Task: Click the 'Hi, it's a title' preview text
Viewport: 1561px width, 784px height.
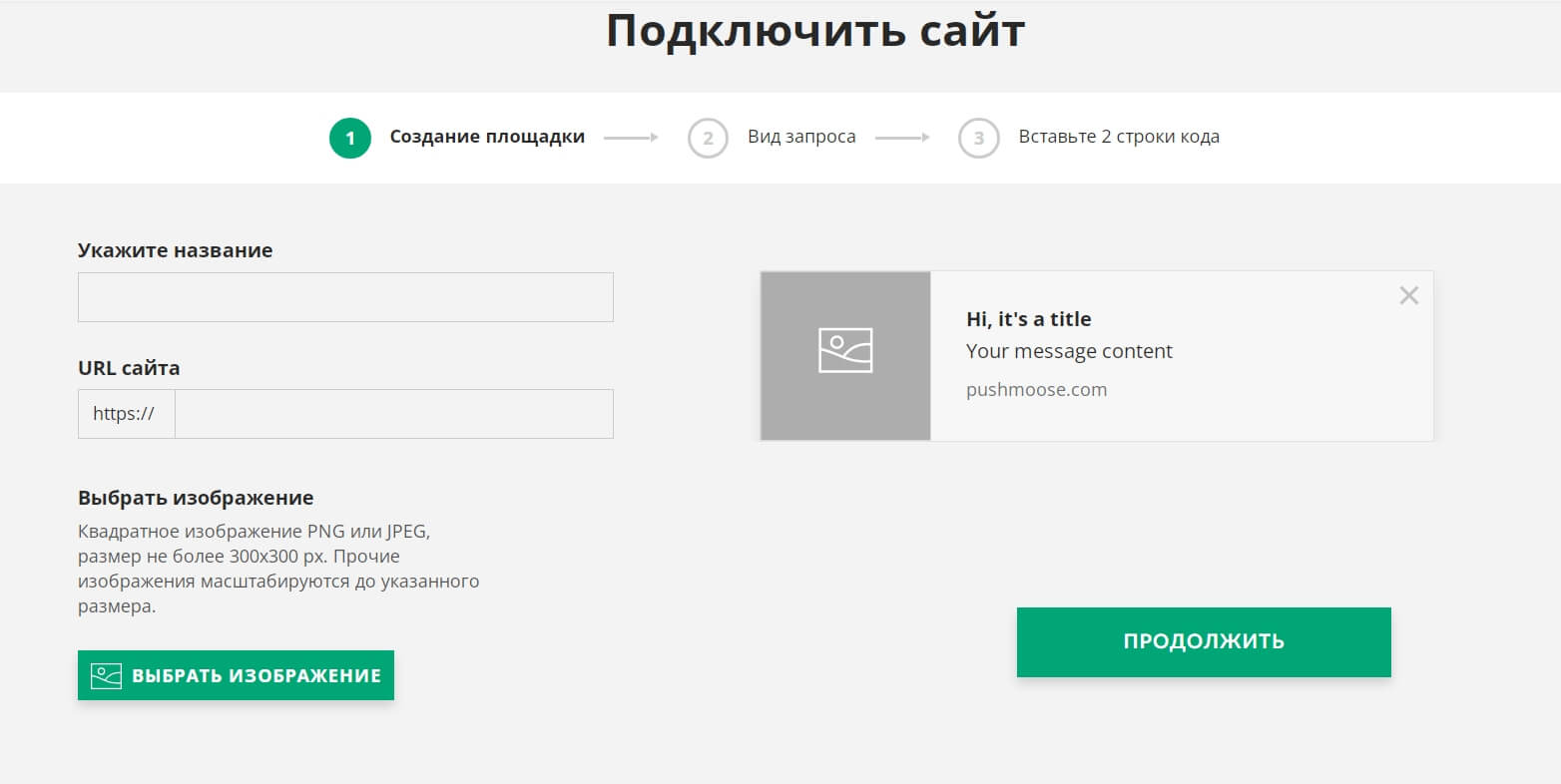Action: tap(1029, 319)
